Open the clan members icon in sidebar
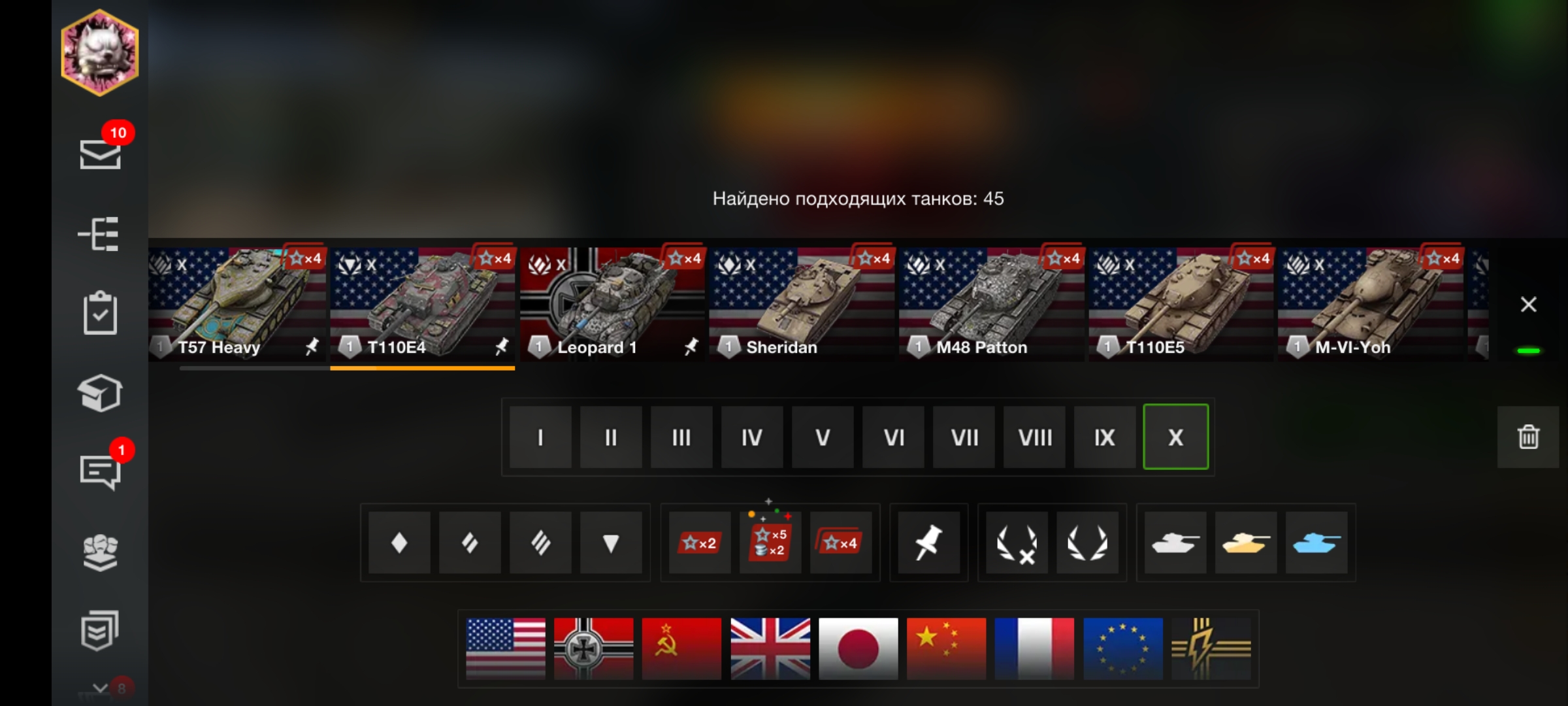Image resolution: width=1568 pixels, height=706 pixels. (100, 553)
